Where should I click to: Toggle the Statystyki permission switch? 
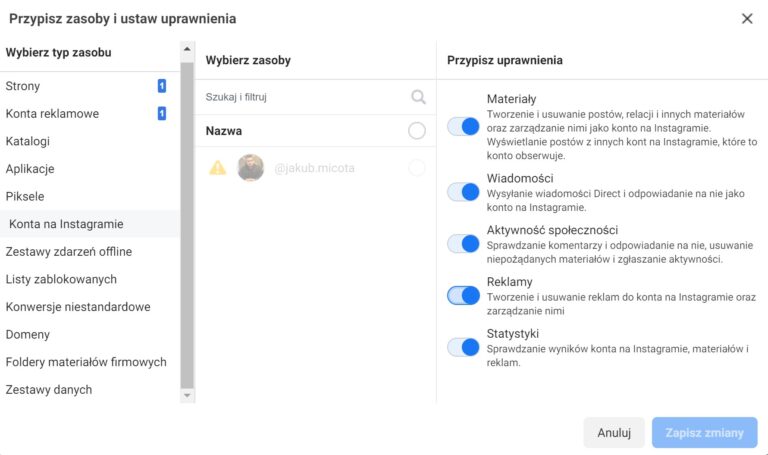463,347
